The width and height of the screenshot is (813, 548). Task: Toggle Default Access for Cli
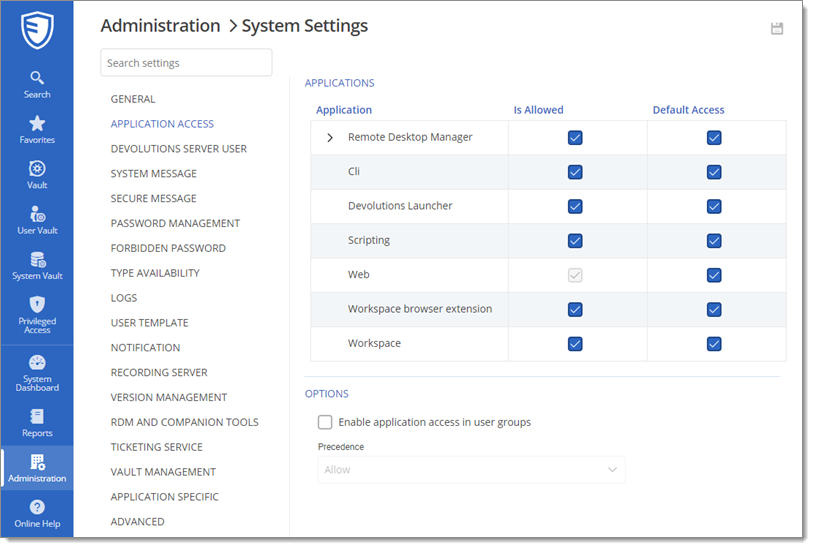714,172
